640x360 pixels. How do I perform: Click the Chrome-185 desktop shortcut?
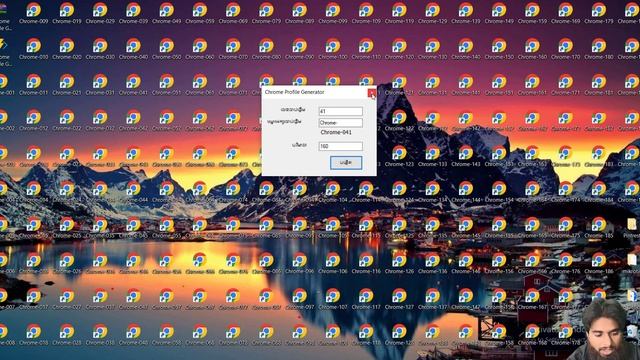click(x=599, y=227)
